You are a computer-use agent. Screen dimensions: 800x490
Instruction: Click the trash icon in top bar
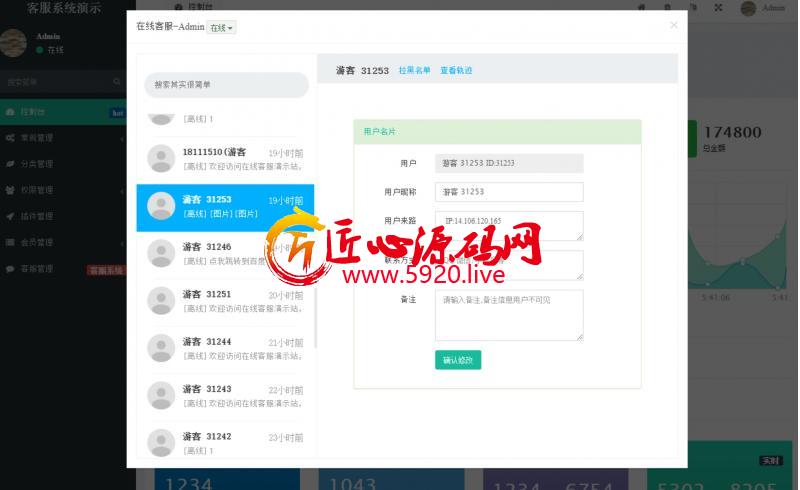click(667, 8)
